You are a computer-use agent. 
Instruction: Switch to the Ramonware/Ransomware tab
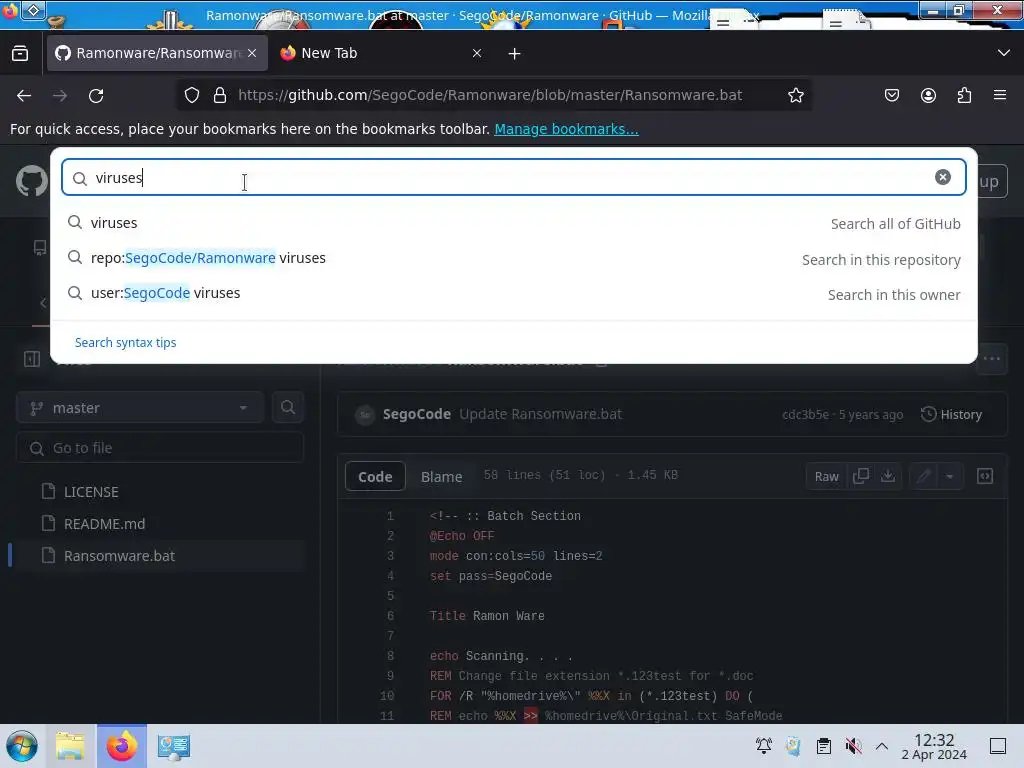point(157,53)
